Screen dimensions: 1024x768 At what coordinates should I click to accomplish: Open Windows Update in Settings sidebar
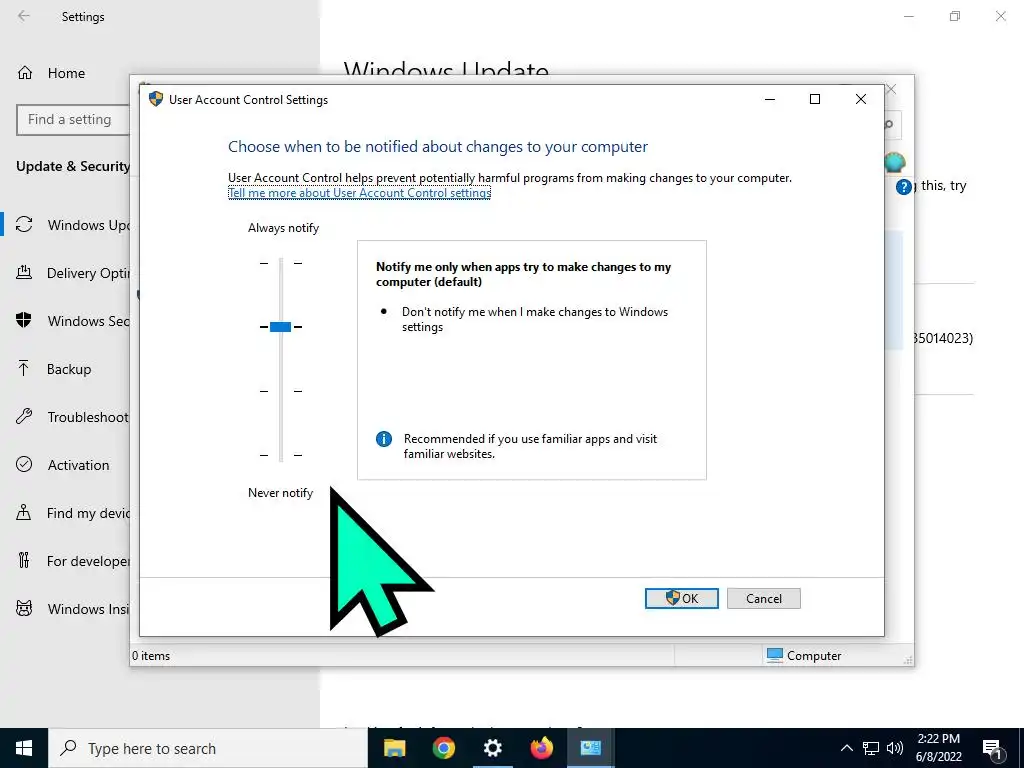click(x=72, y=225)
